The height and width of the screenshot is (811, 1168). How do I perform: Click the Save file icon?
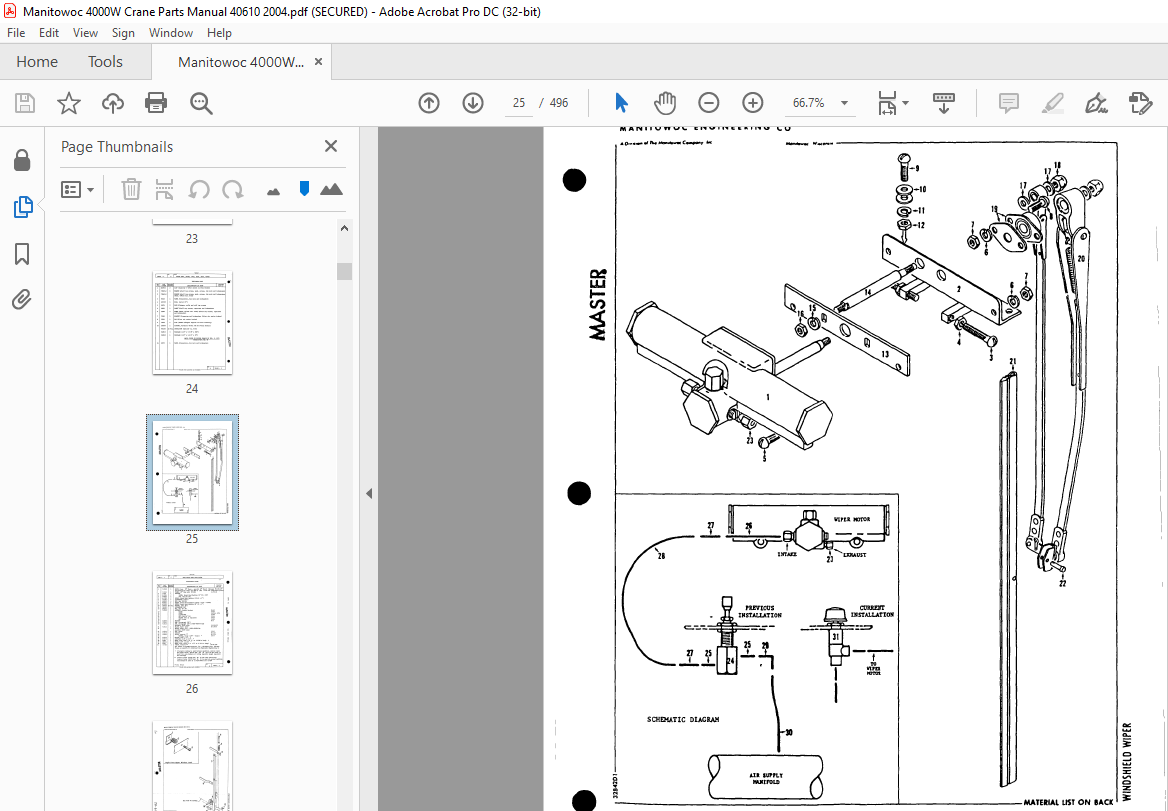point(25,103)
